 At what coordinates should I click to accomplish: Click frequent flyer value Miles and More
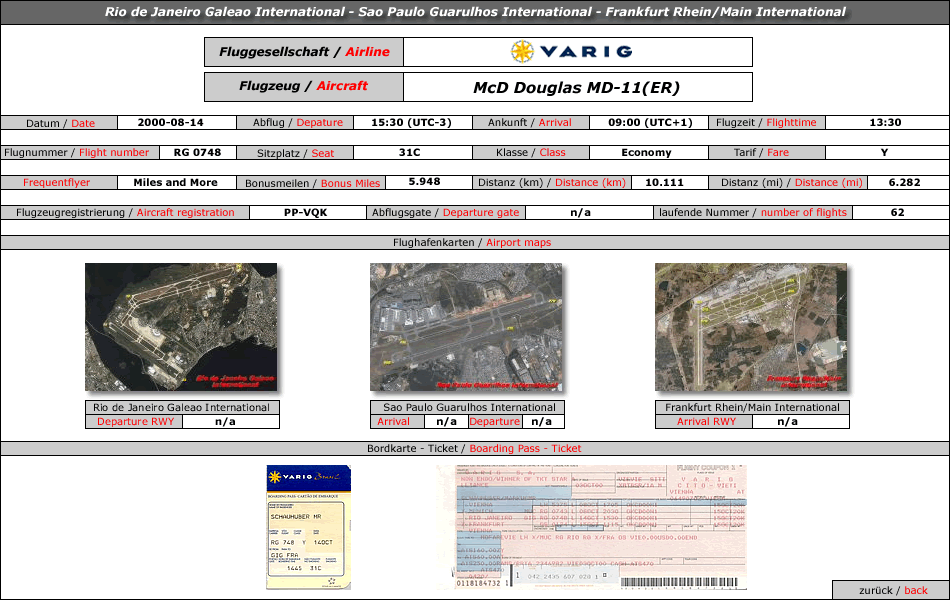[x=175, y=182]
